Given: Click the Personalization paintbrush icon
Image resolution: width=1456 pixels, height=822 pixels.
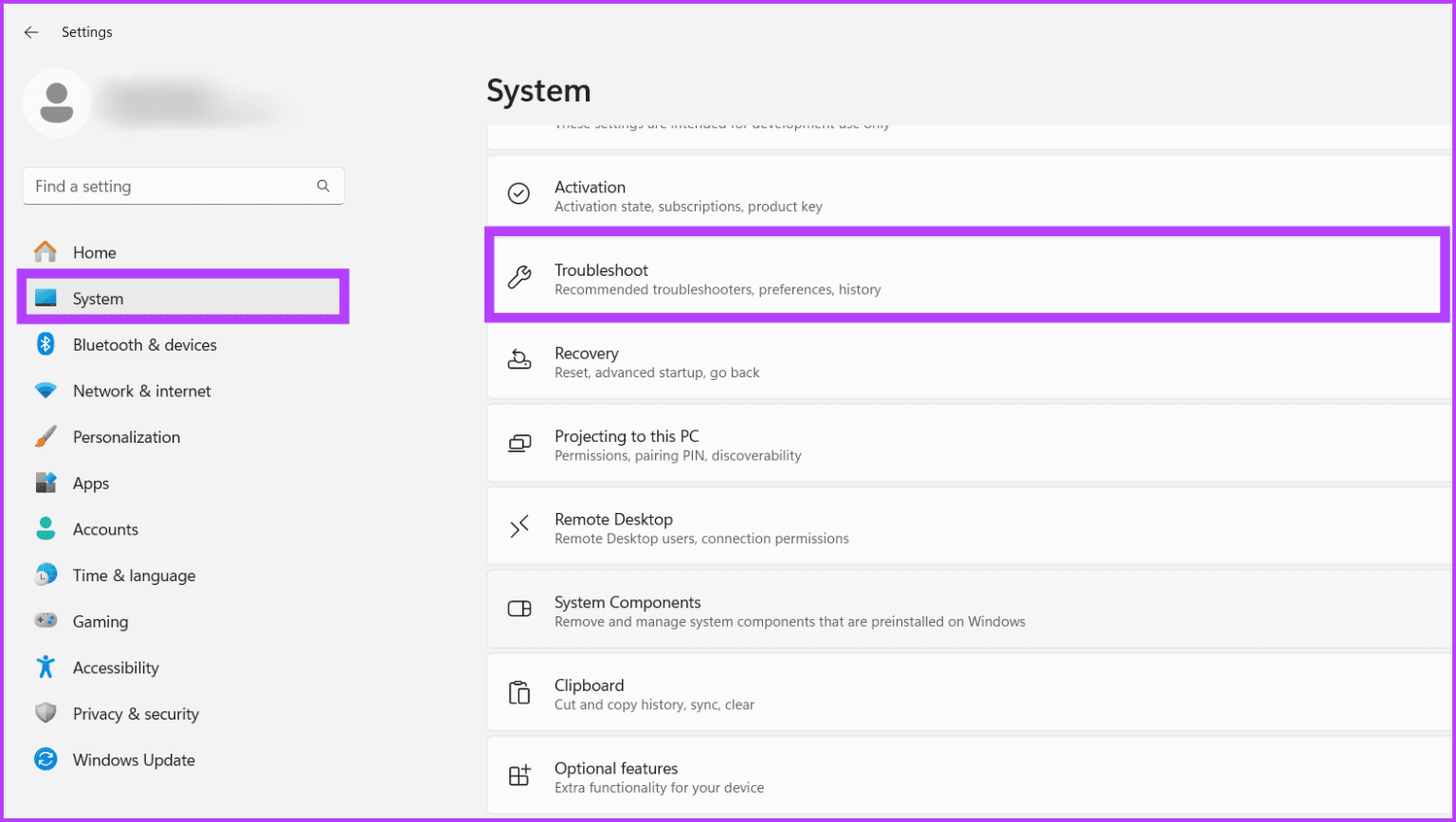Looking at the screenshot, I should (45, 437).
